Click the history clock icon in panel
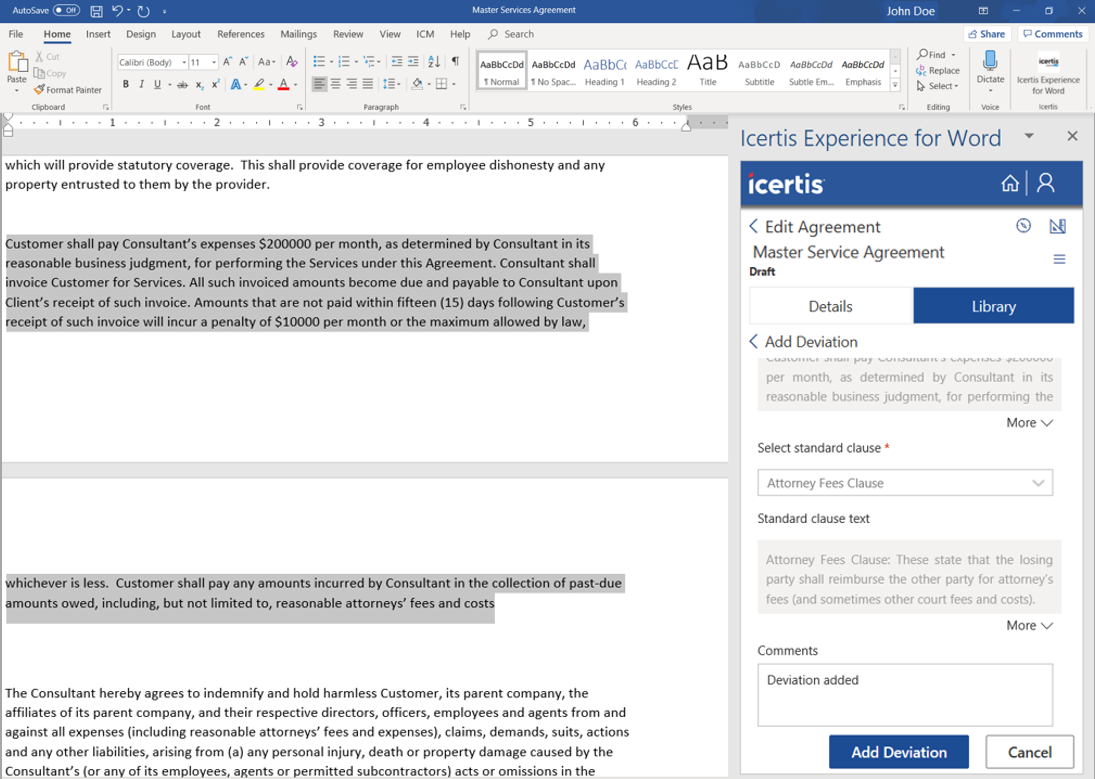This screenshot has width=1095, height=779. [x=1023, y=226]
